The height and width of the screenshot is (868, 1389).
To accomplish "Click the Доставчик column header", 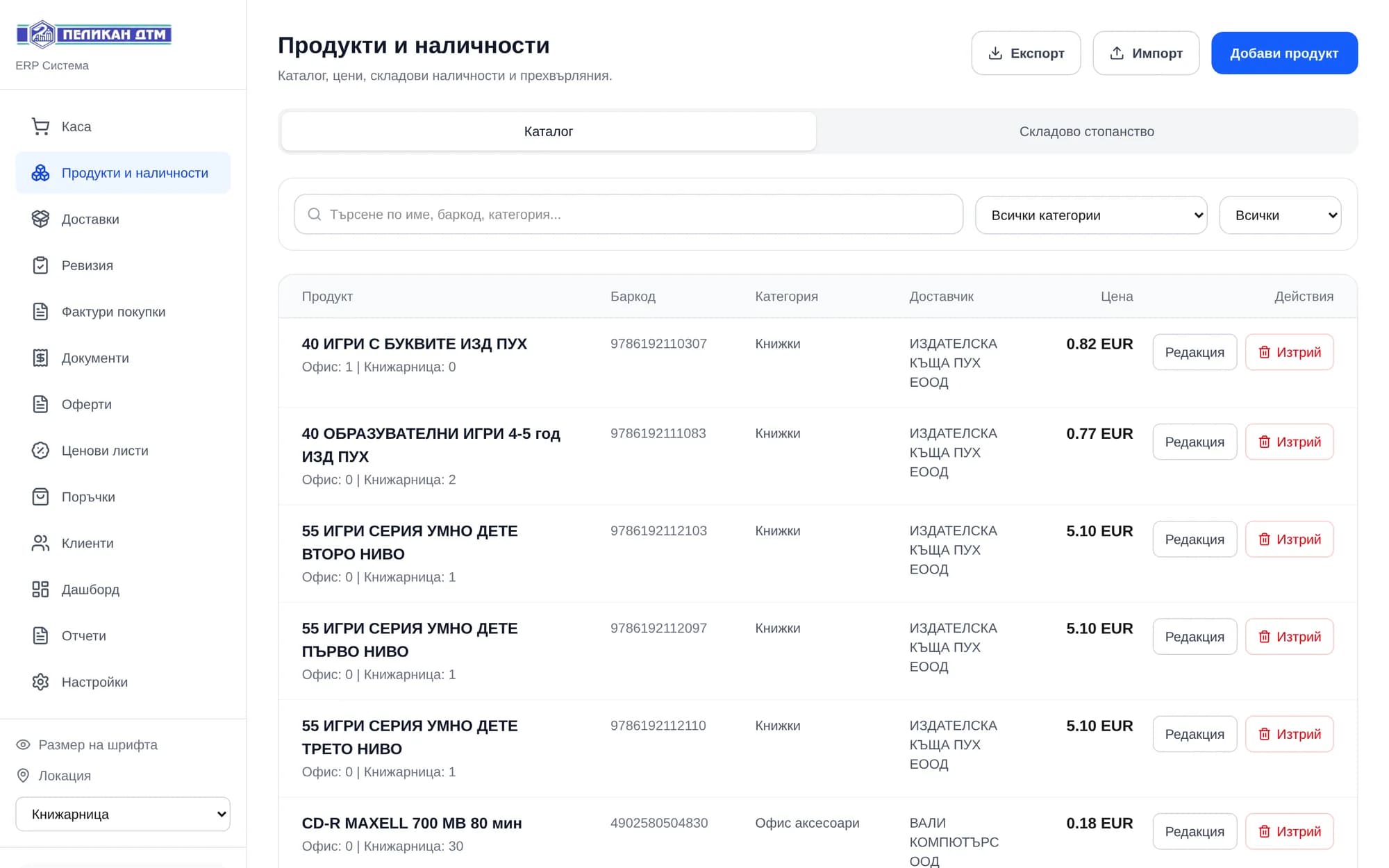I will click(x=941, y=297).
